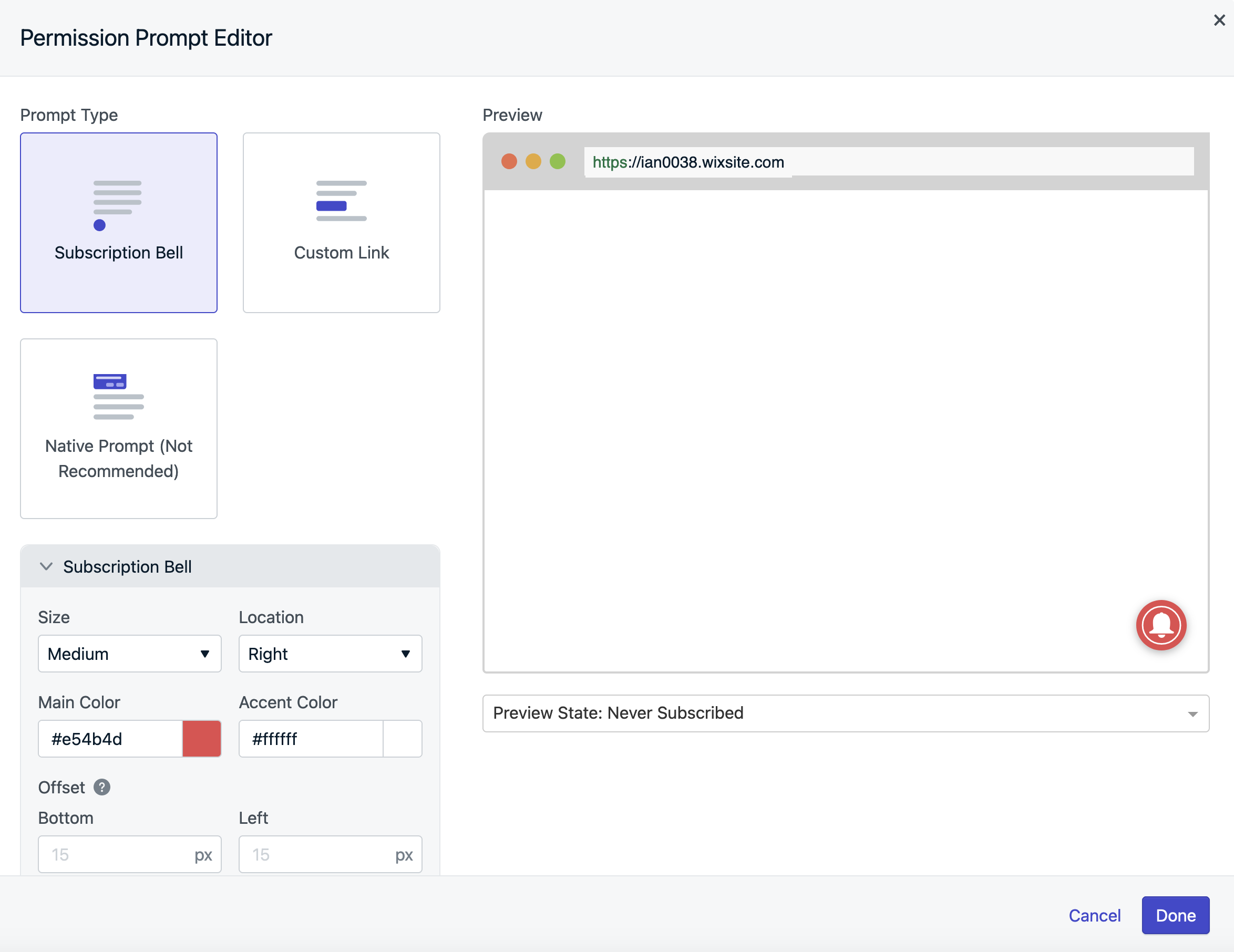Select Native Prompt (Not Recommended) option
The image size is (1234, 952).
119,428
